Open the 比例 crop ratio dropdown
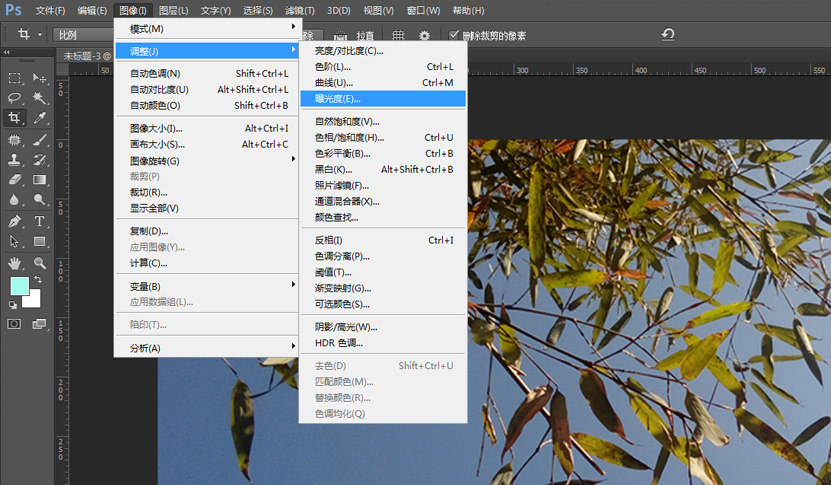 pos(80,35)
